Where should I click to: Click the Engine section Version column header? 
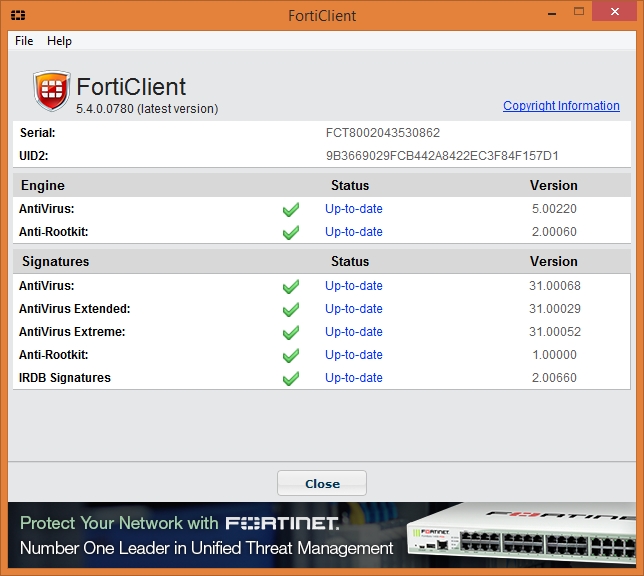coord(553,185)
